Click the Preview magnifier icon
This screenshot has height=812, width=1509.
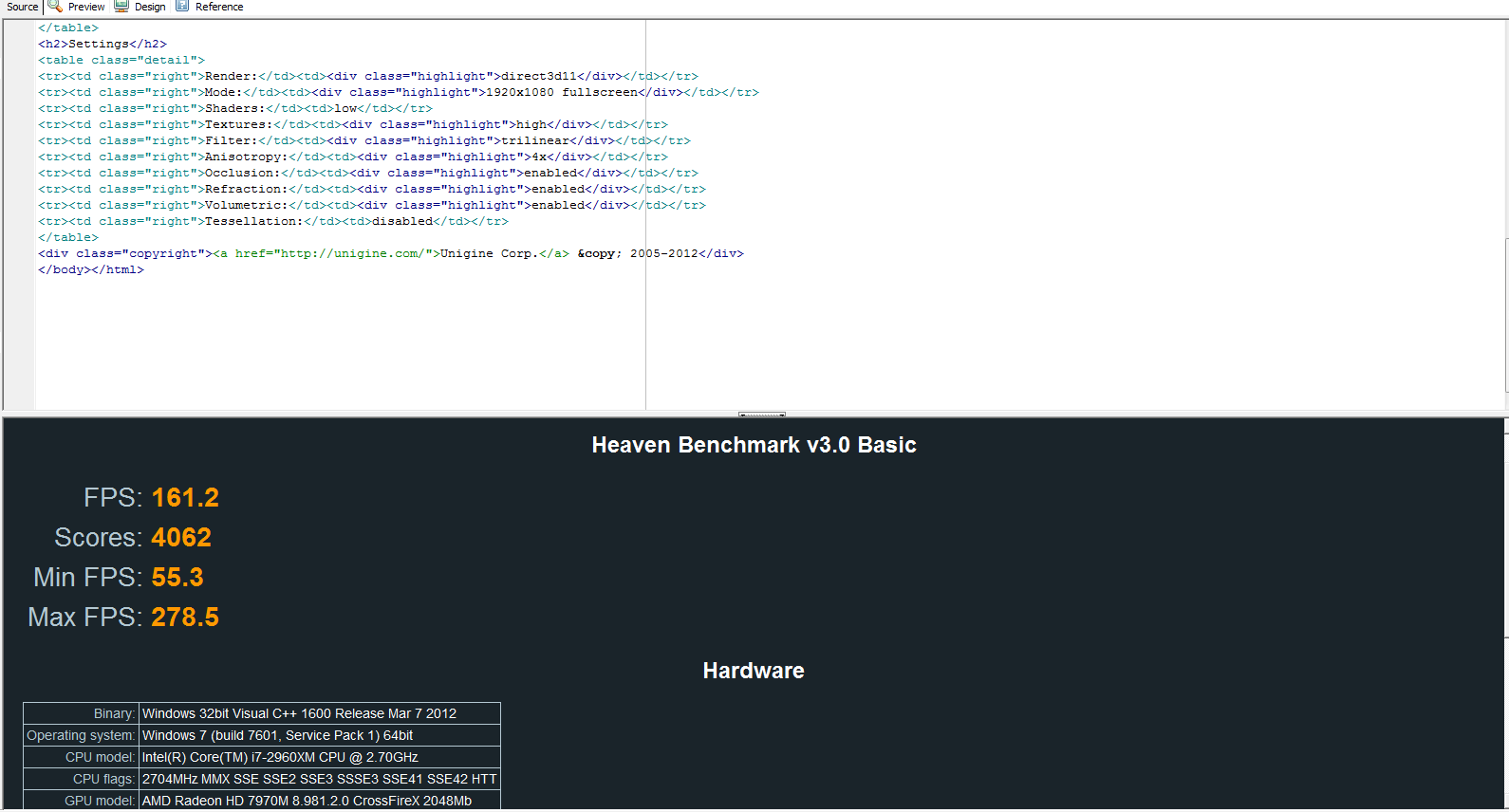(55, 6)
